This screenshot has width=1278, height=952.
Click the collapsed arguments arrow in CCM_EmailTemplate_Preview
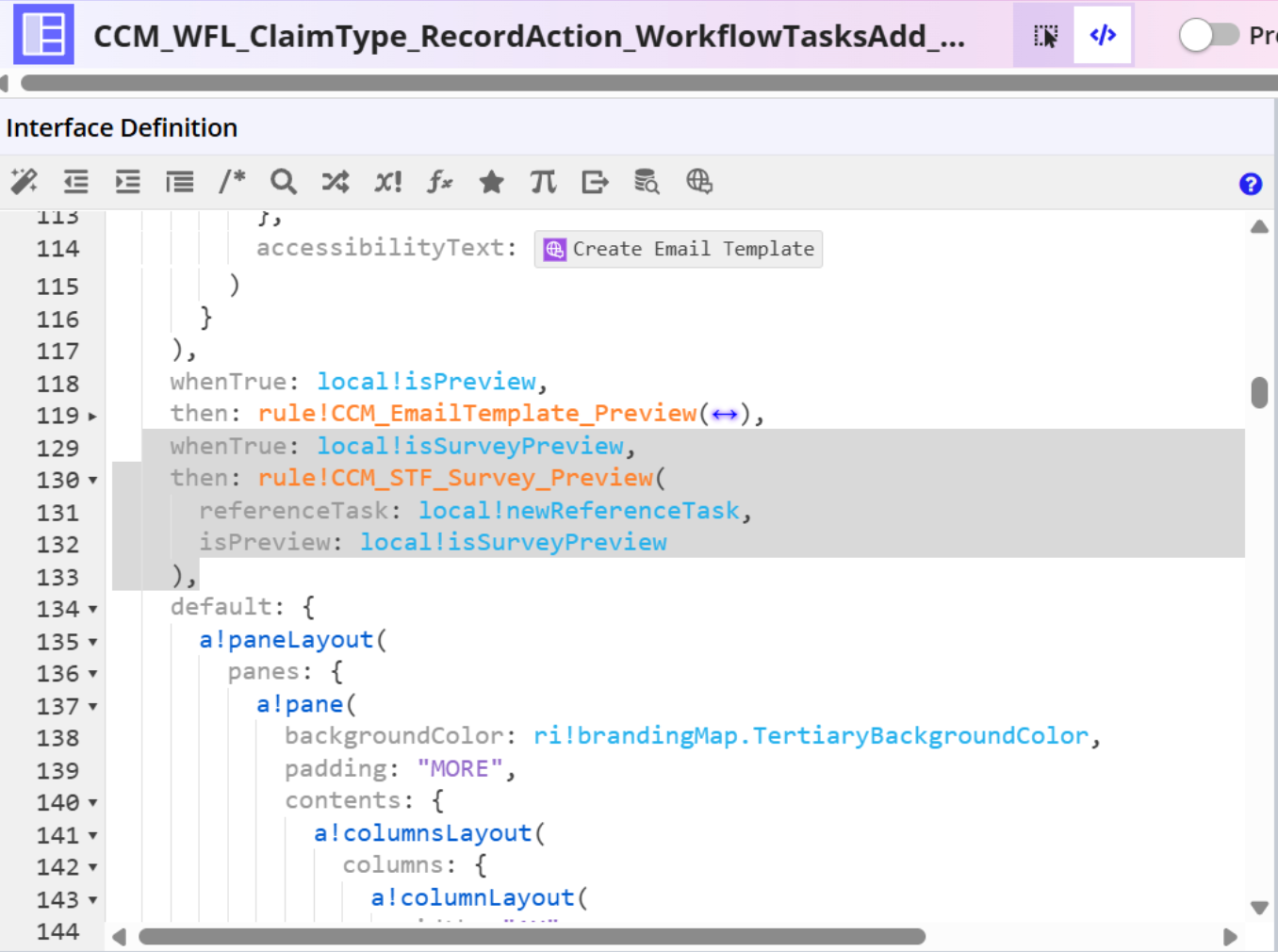click(725, 415)
